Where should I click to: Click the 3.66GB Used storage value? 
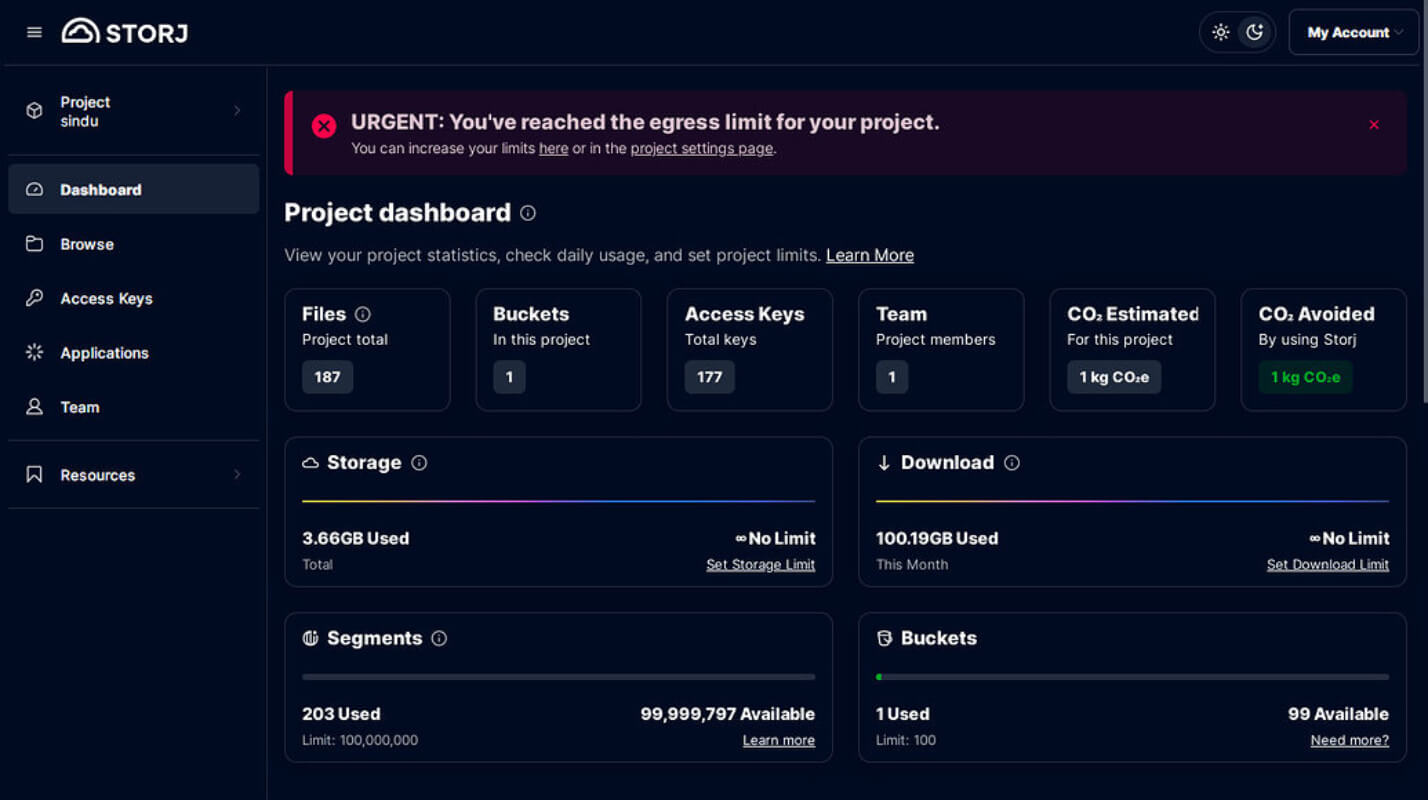click(355, 538)
